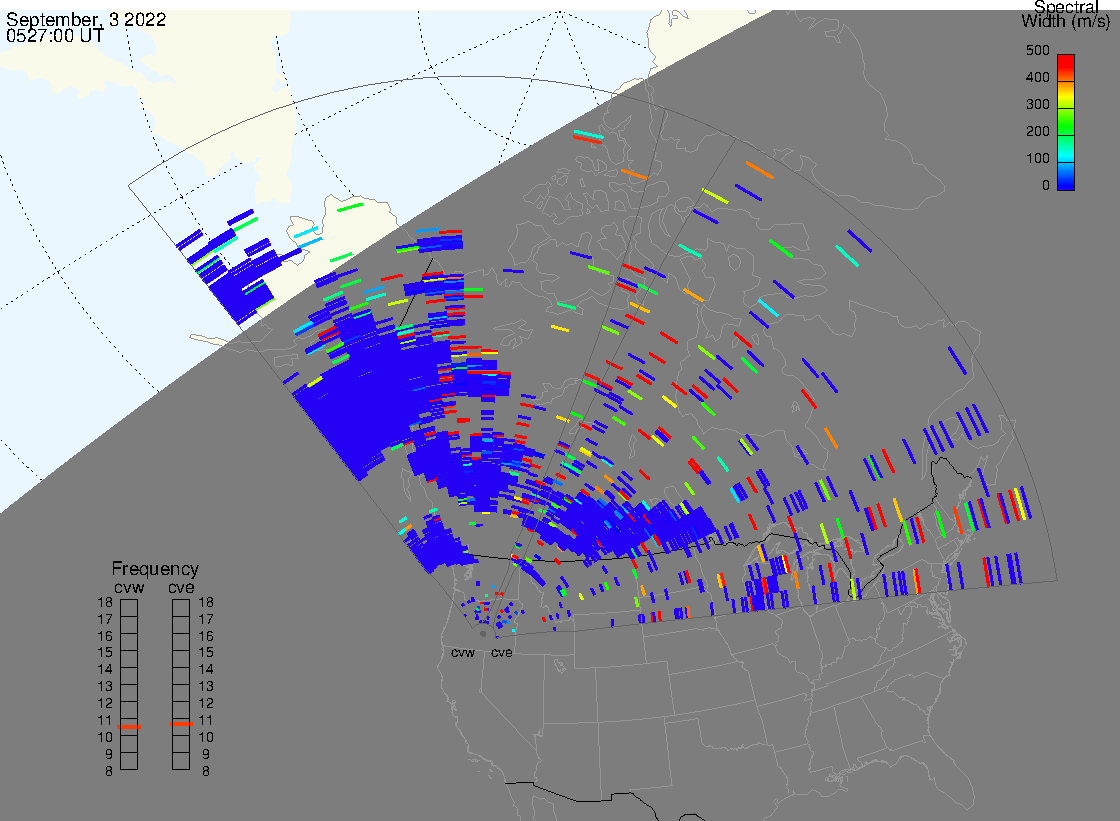Click the cvw frequency red marker
1120x821 pixels.
(129, 727)
